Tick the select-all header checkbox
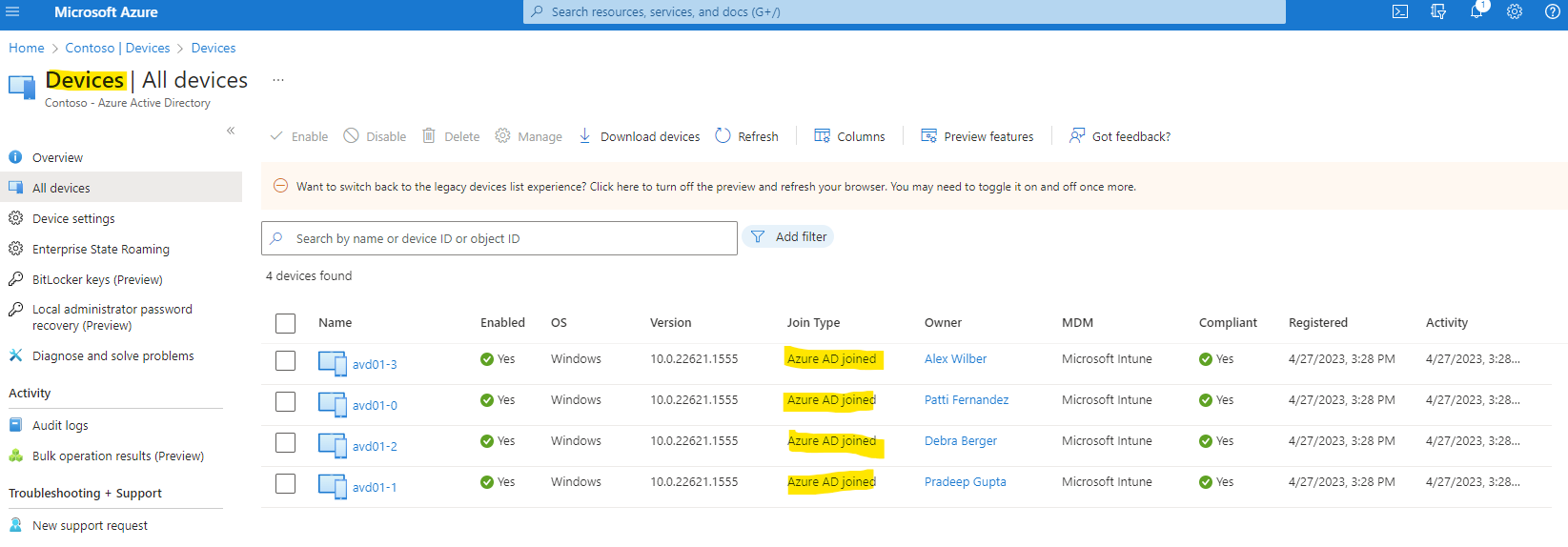The height and width of the screenshot is (547, 1568). (285, 323)
